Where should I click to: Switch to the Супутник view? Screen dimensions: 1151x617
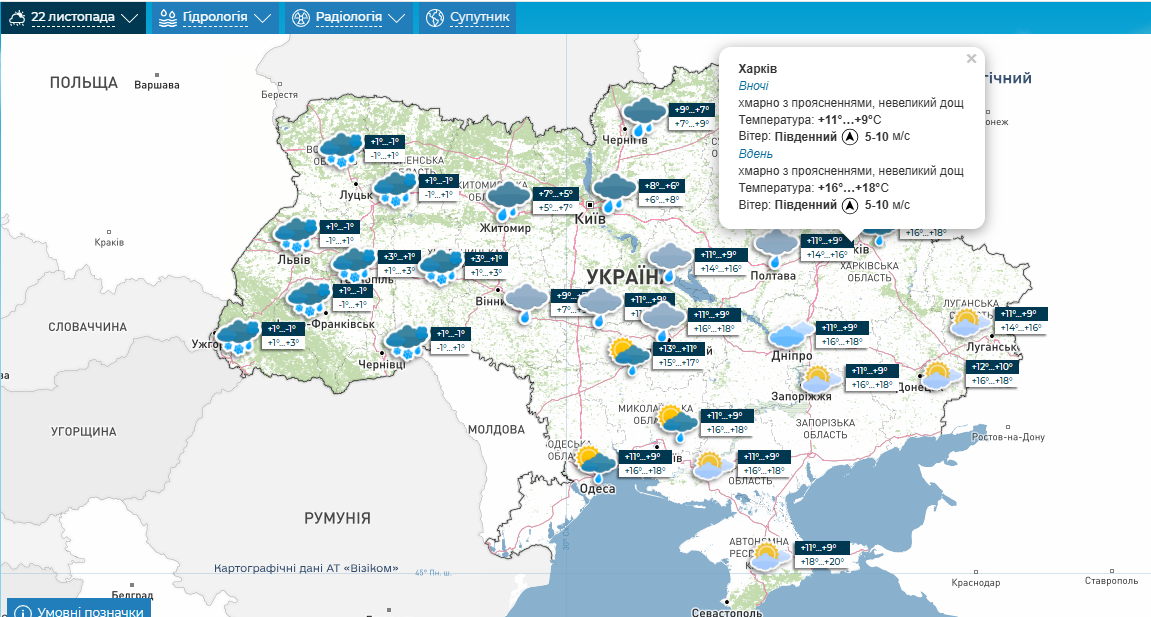tap(467, 18)
